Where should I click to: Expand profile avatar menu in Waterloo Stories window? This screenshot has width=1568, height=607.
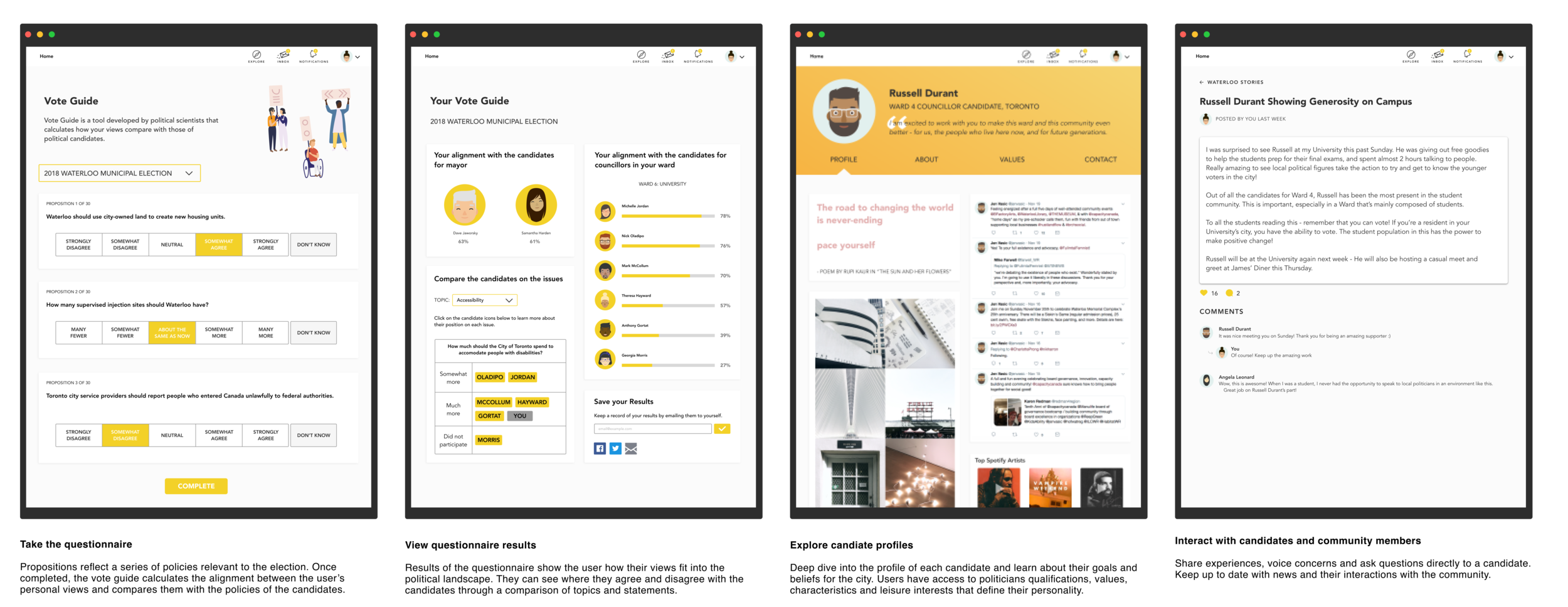(1505, 56)
